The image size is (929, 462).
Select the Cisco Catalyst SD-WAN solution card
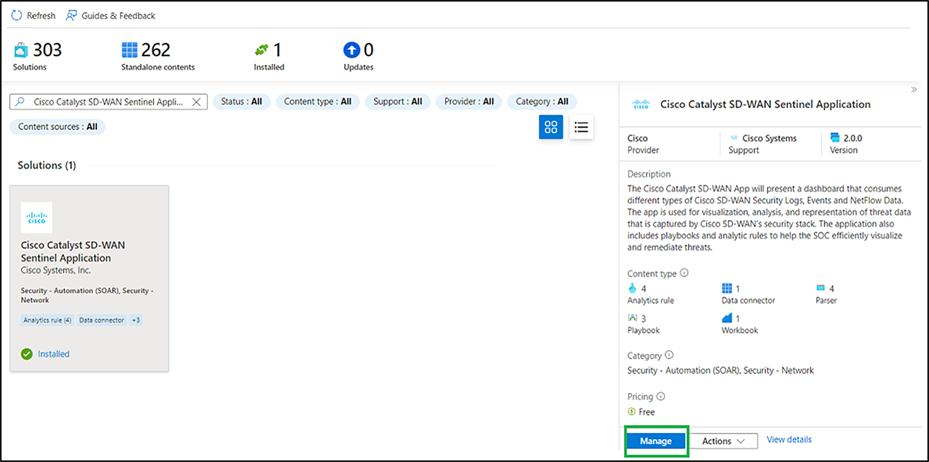click(89, 278)
